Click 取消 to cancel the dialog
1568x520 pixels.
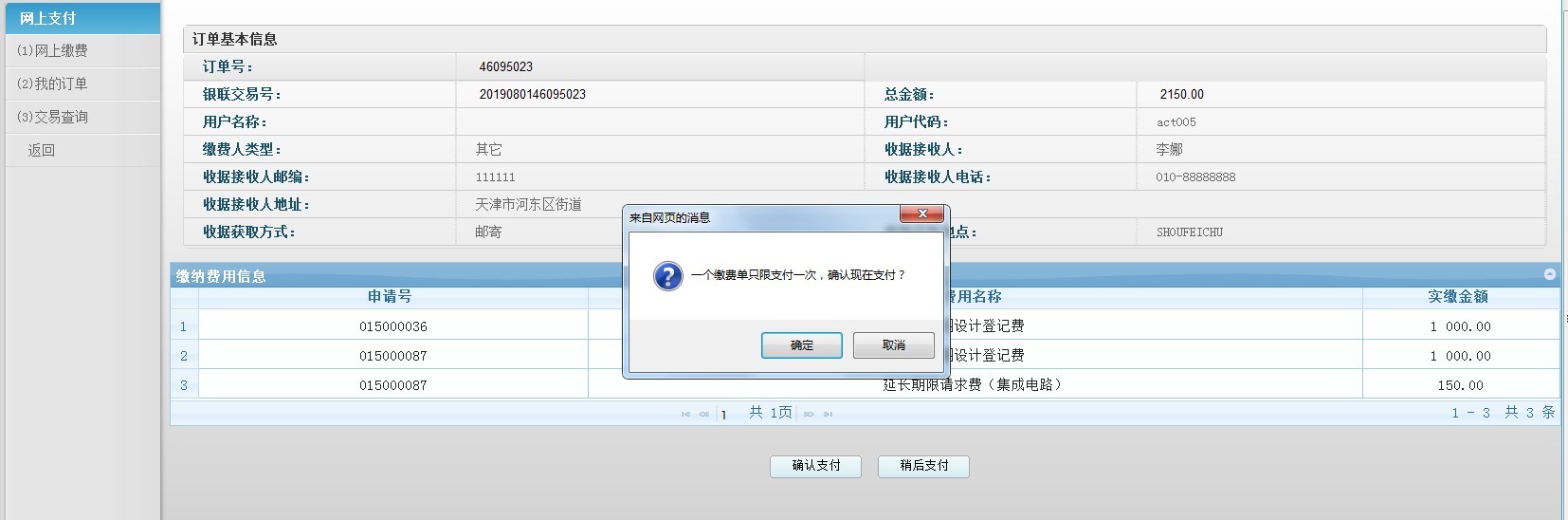coord(893,345)
